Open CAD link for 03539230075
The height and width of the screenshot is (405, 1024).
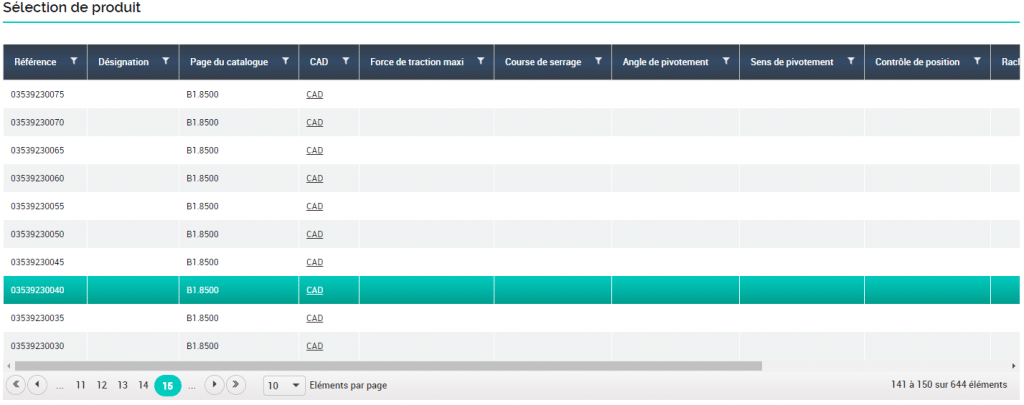tap(314, 94)
